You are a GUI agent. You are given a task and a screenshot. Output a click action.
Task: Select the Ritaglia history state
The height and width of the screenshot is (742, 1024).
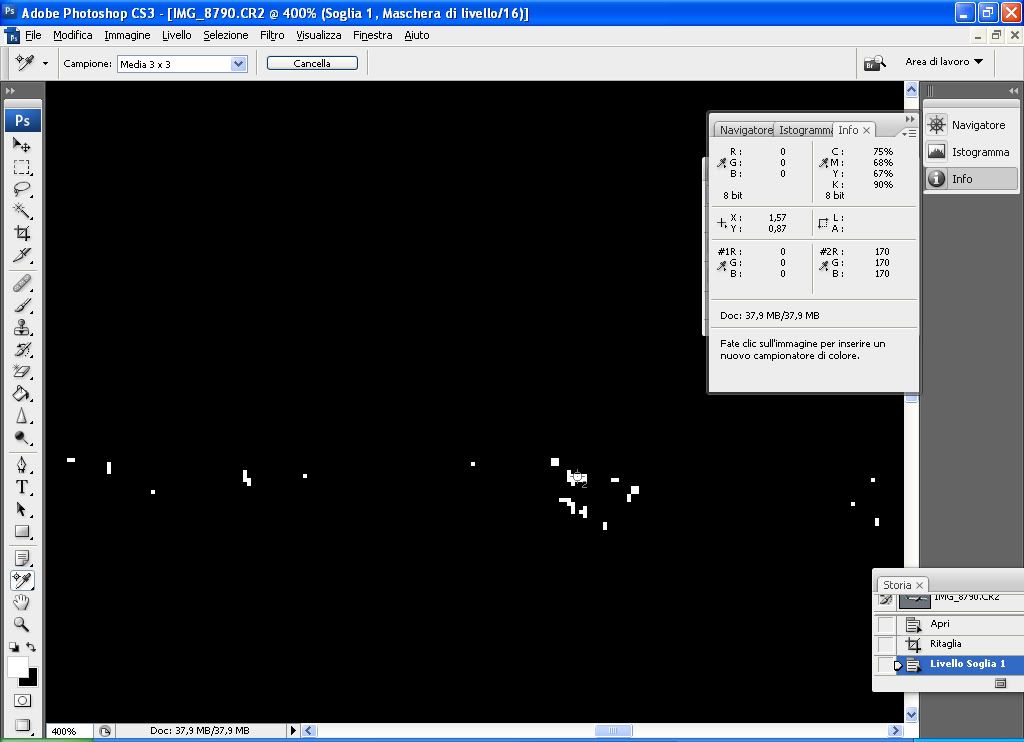945,644
